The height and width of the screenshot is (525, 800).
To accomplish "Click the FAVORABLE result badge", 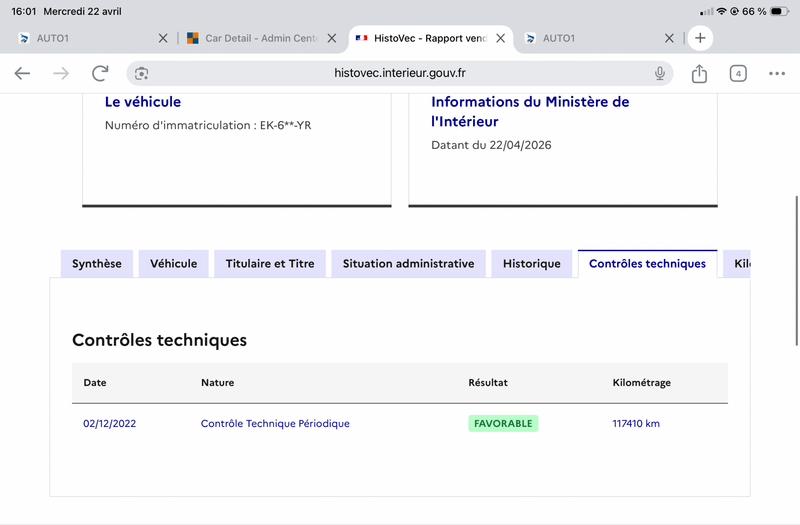I will [503, 424].
